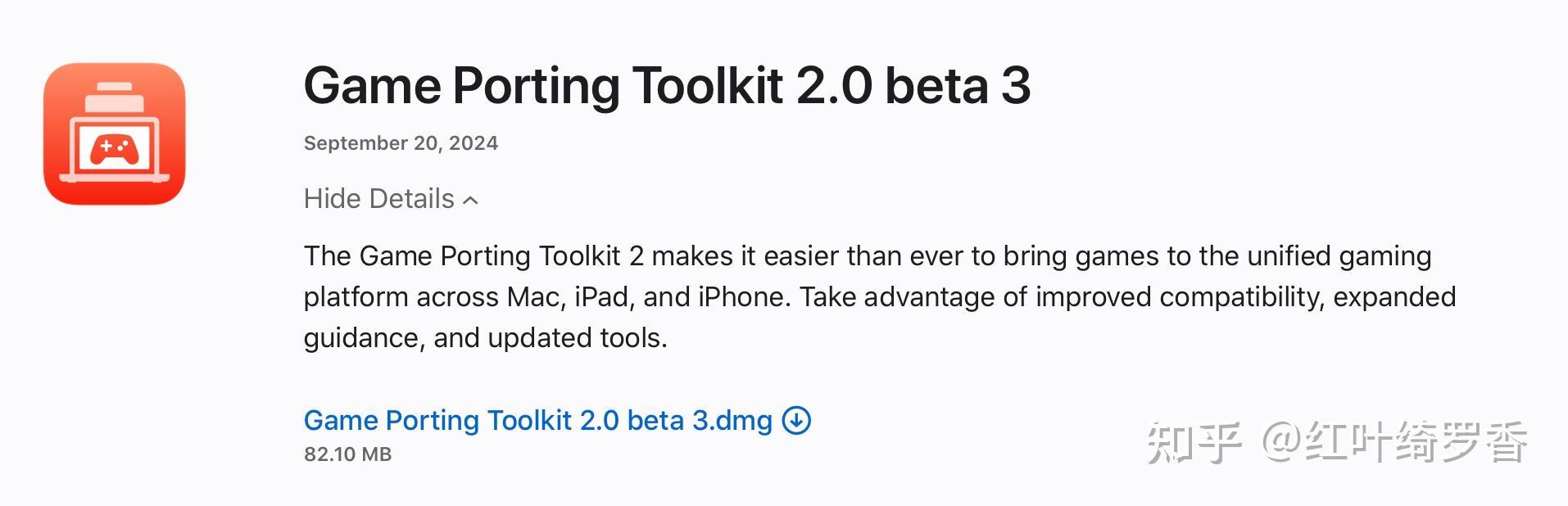Click the "guidance, and updated tools." line
Image resolution: width=1568 pixels, height=506 pixels.
[x=485, y=338]
